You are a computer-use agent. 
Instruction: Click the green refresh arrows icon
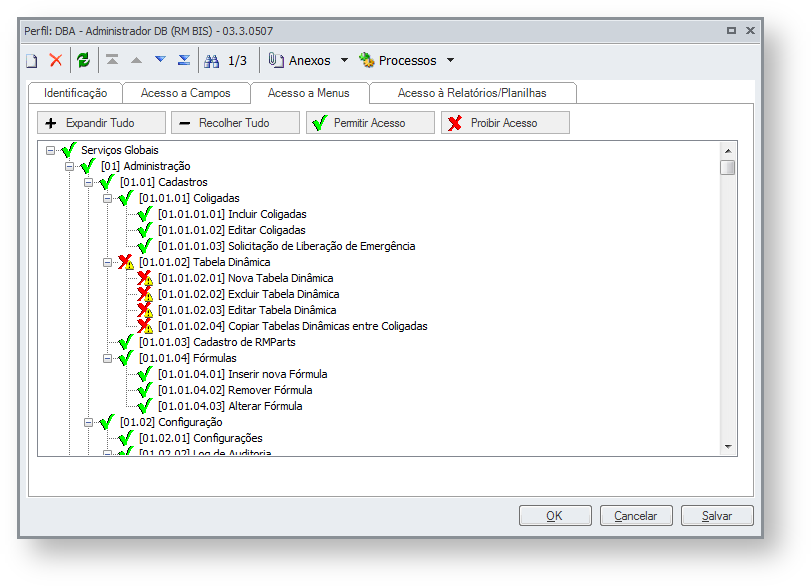(x=83, y=60)
